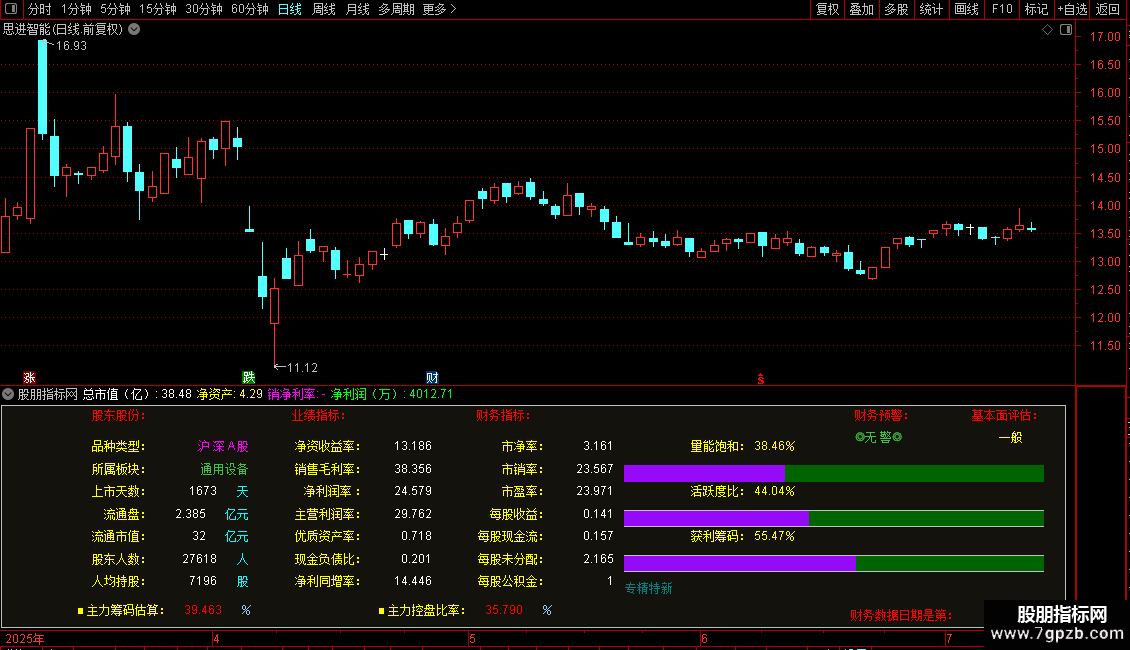Switch to 分时 intraday view
This screenshot has height=650, width=1130.
click(x=40, y=9)
